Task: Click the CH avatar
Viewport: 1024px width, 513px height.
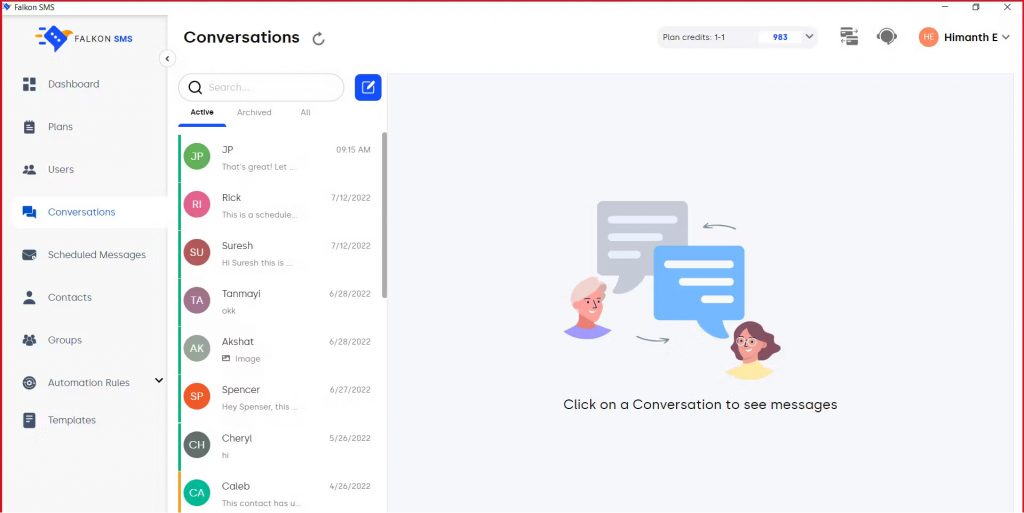Action: pyautogui.click(x=197, y=445)
